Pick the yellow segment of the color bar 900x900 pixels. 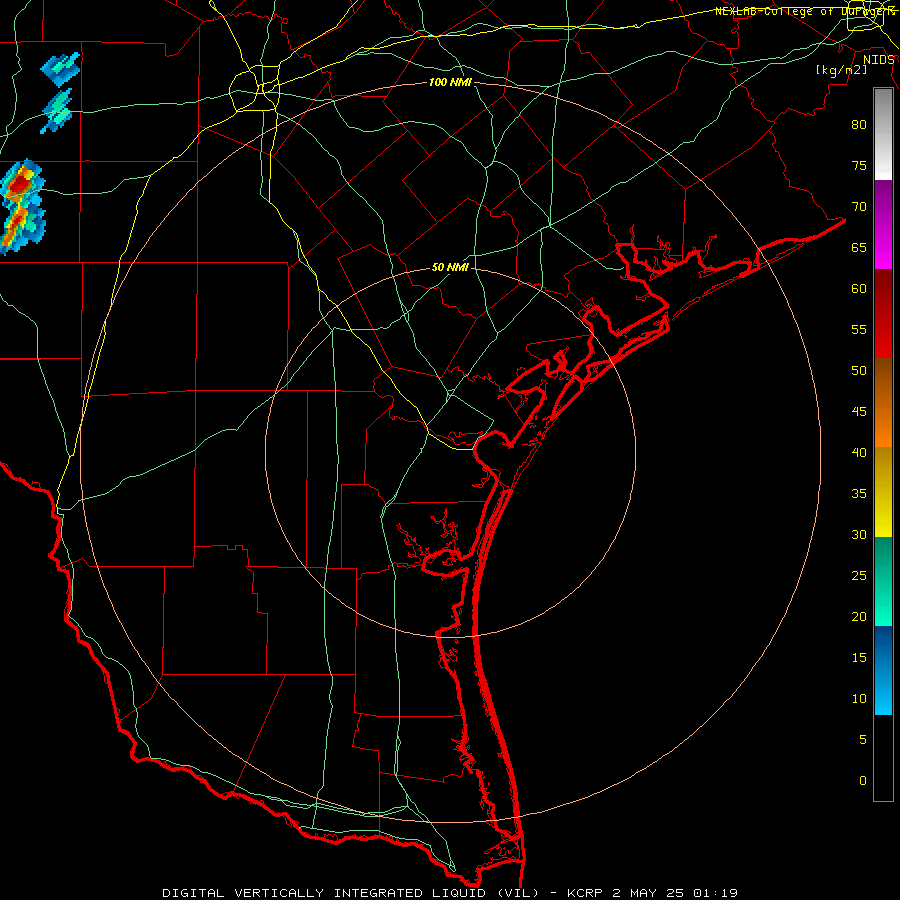point(883,492)
